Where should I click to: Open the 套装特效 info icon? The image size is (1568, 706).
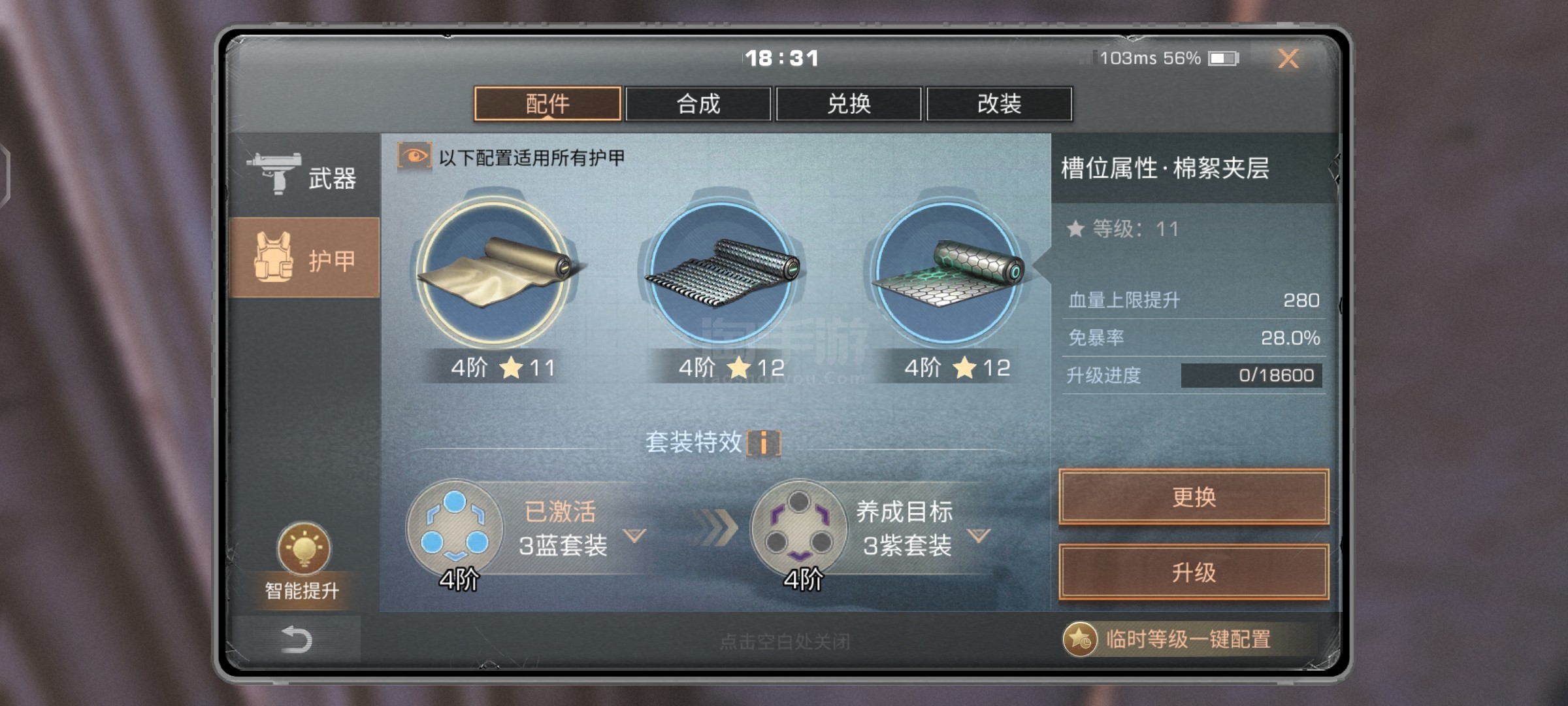point(764,443)
